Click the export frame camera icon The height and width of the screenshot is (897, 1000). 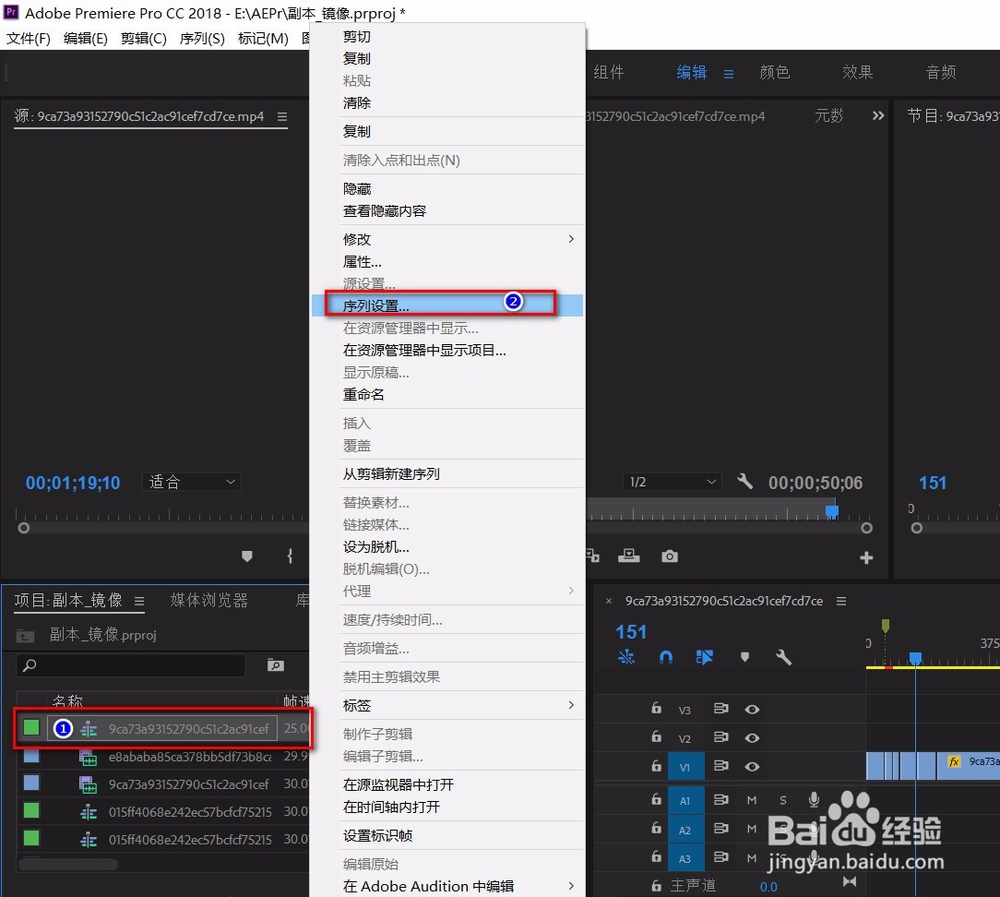click(670, 556)
